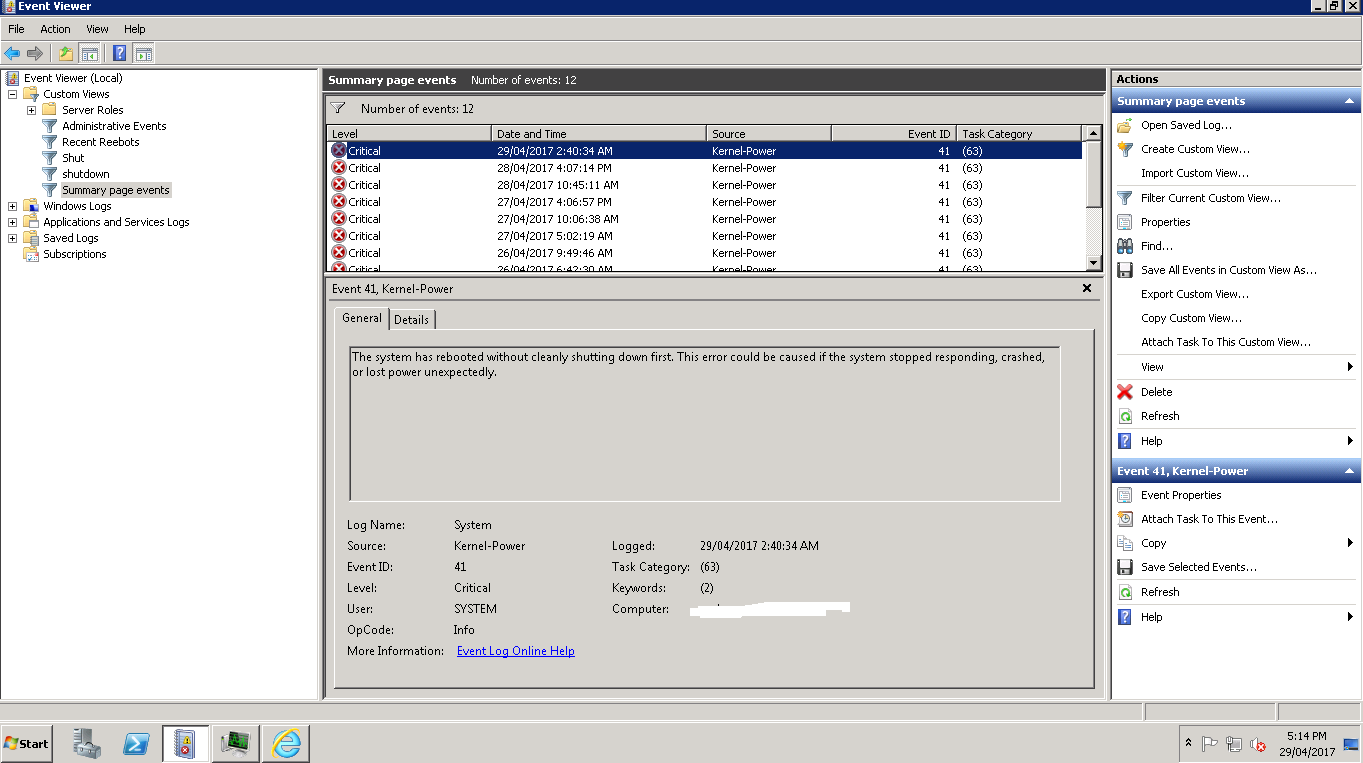The width and height of the screenshot is (1363, 763).
Task: Open the Event Log Online Help link
Action: pos(515,650)
